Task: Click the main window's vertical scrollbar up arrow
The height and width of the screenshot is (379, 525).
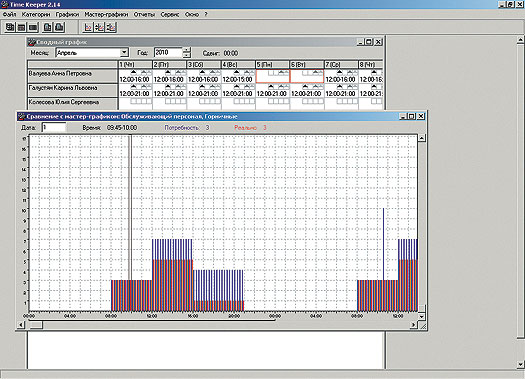Action: pos(521,40)
